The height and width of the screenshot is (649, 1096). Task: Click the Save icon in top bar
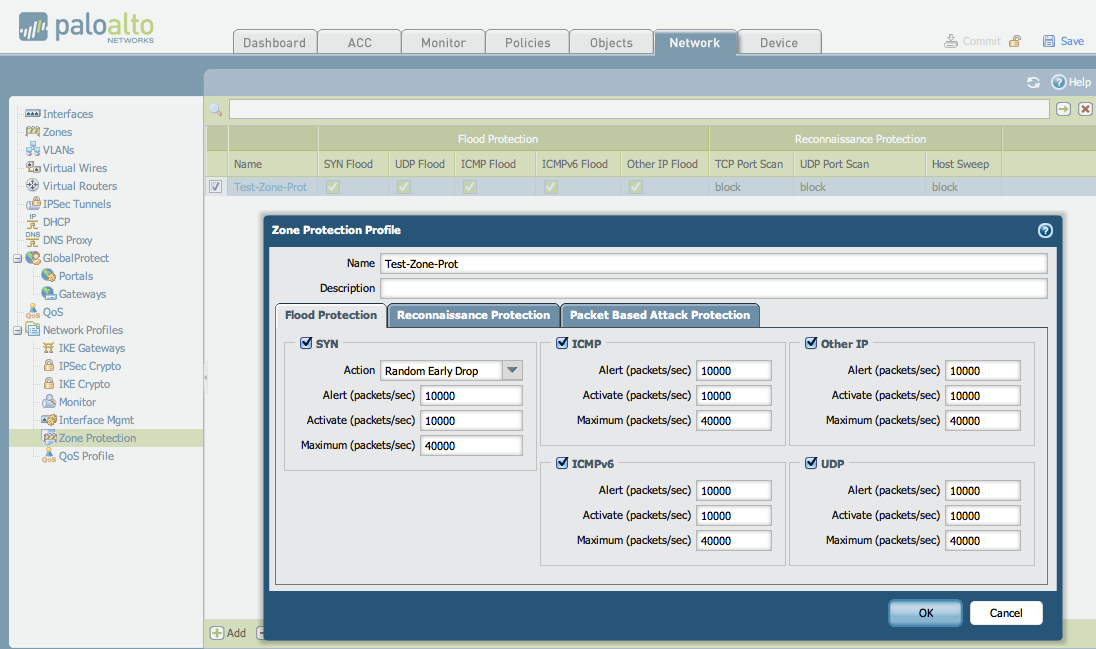(x=1049, y=41)
